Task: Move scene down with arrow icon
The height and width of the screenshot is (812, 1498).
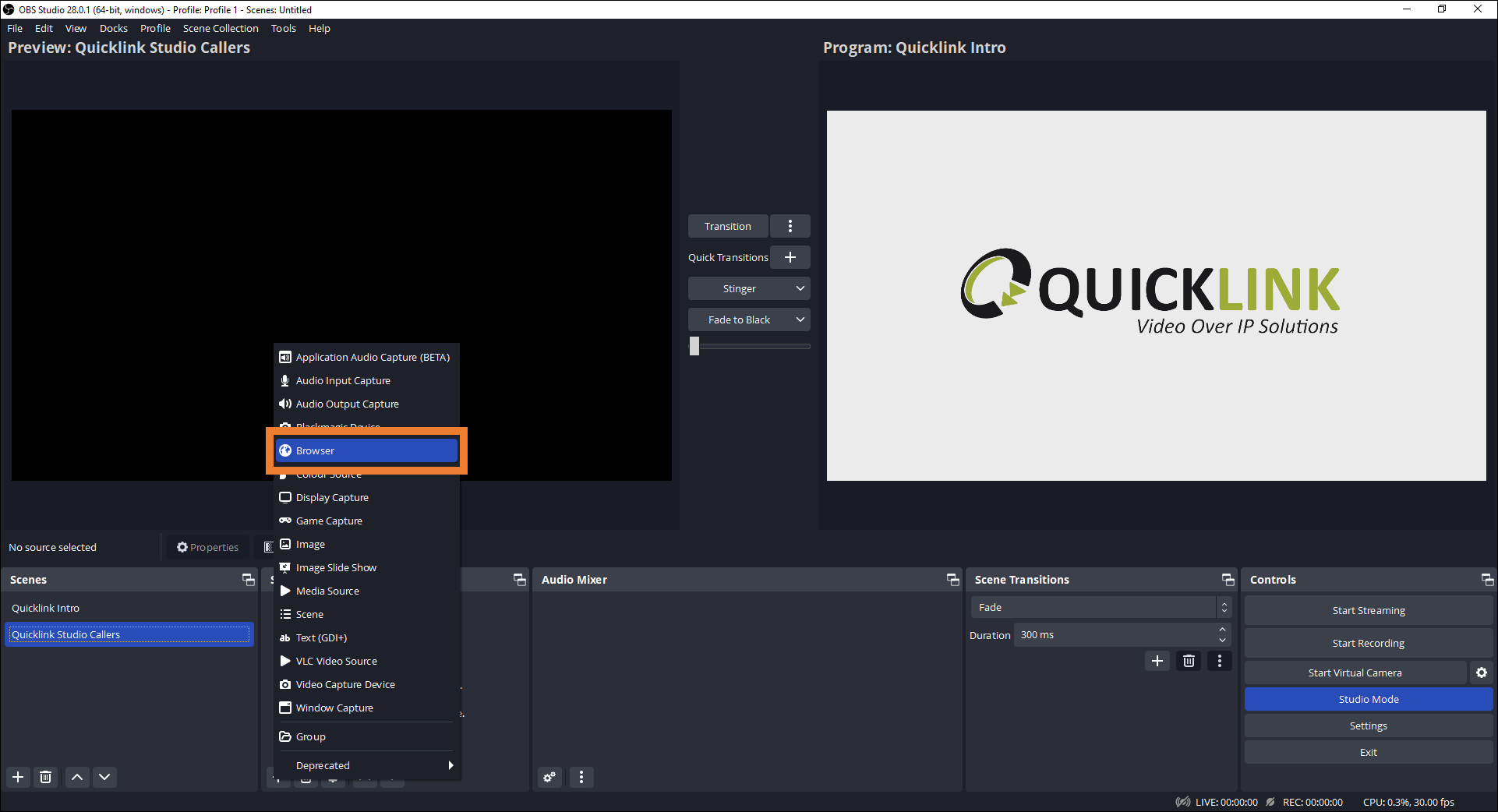Action: (104, 777)
